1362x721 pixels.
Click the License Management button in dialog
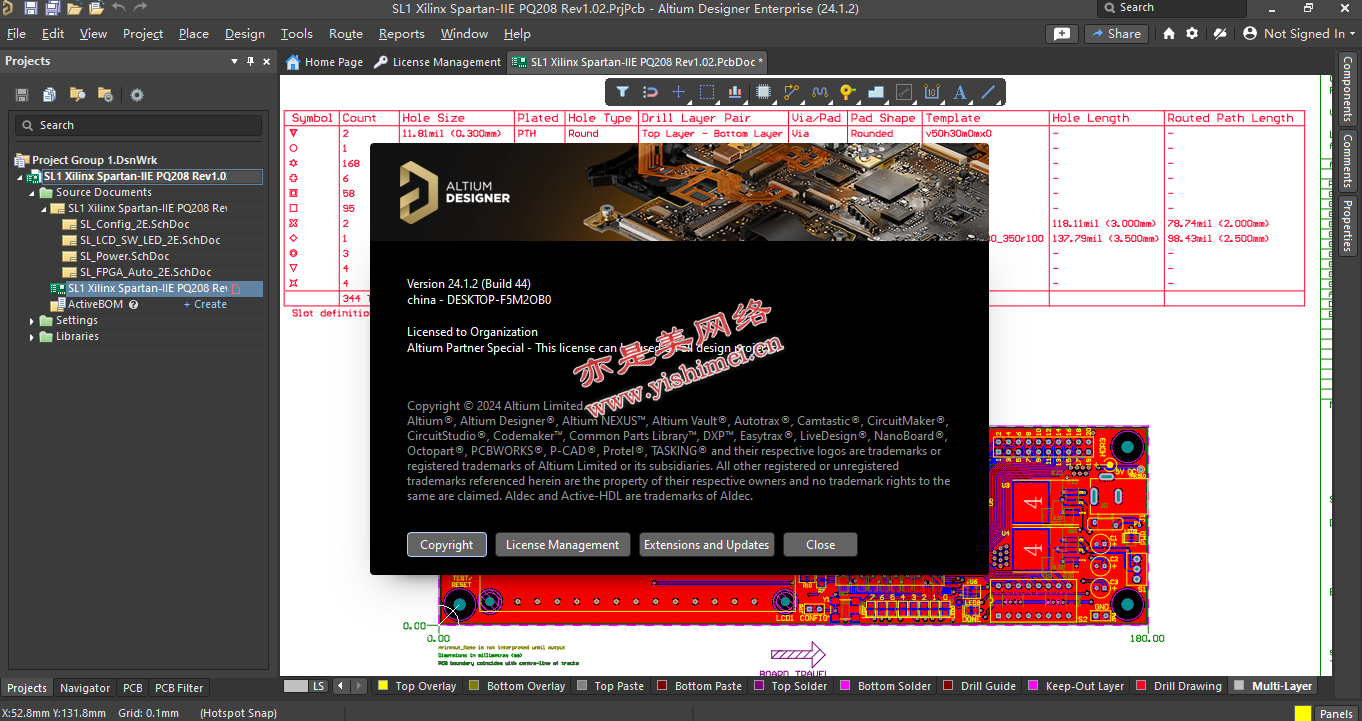pos(563,545)
